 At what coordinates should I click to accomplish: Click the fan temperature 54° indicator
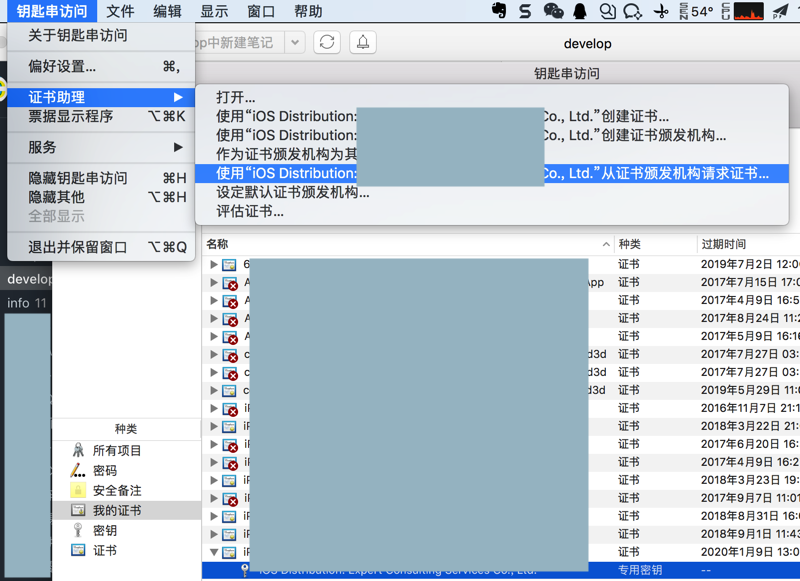click(x=696, y=11)
